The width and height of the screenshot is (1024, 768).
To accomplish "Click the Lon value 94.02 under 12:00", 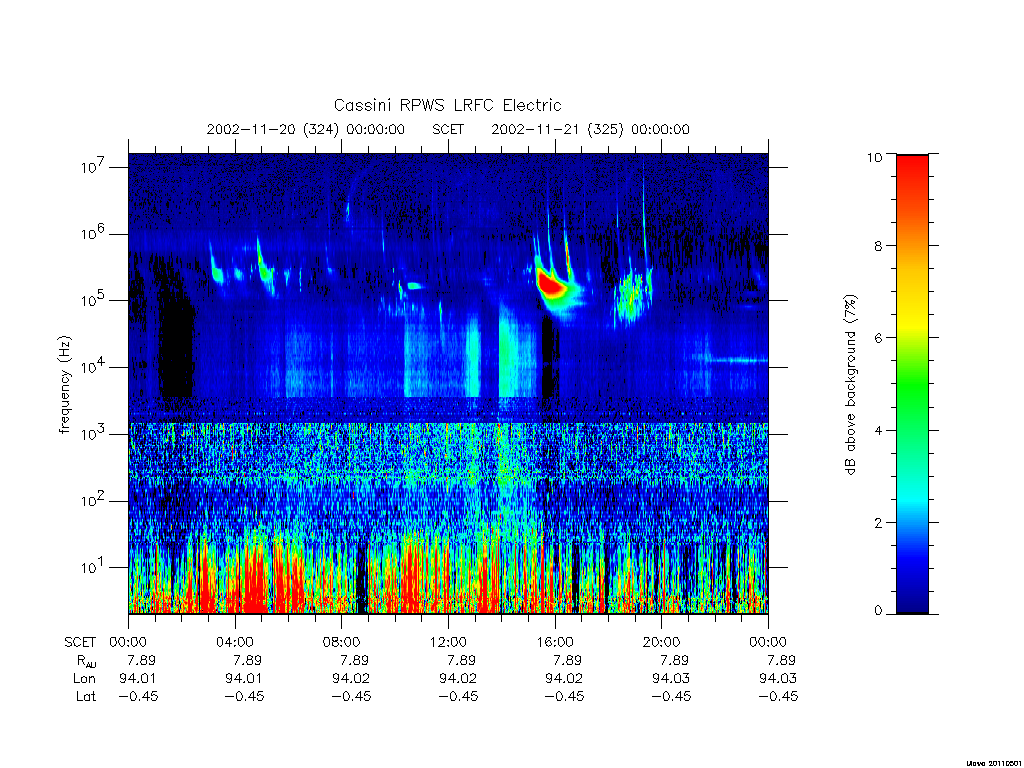I will (x=458, y=679).
